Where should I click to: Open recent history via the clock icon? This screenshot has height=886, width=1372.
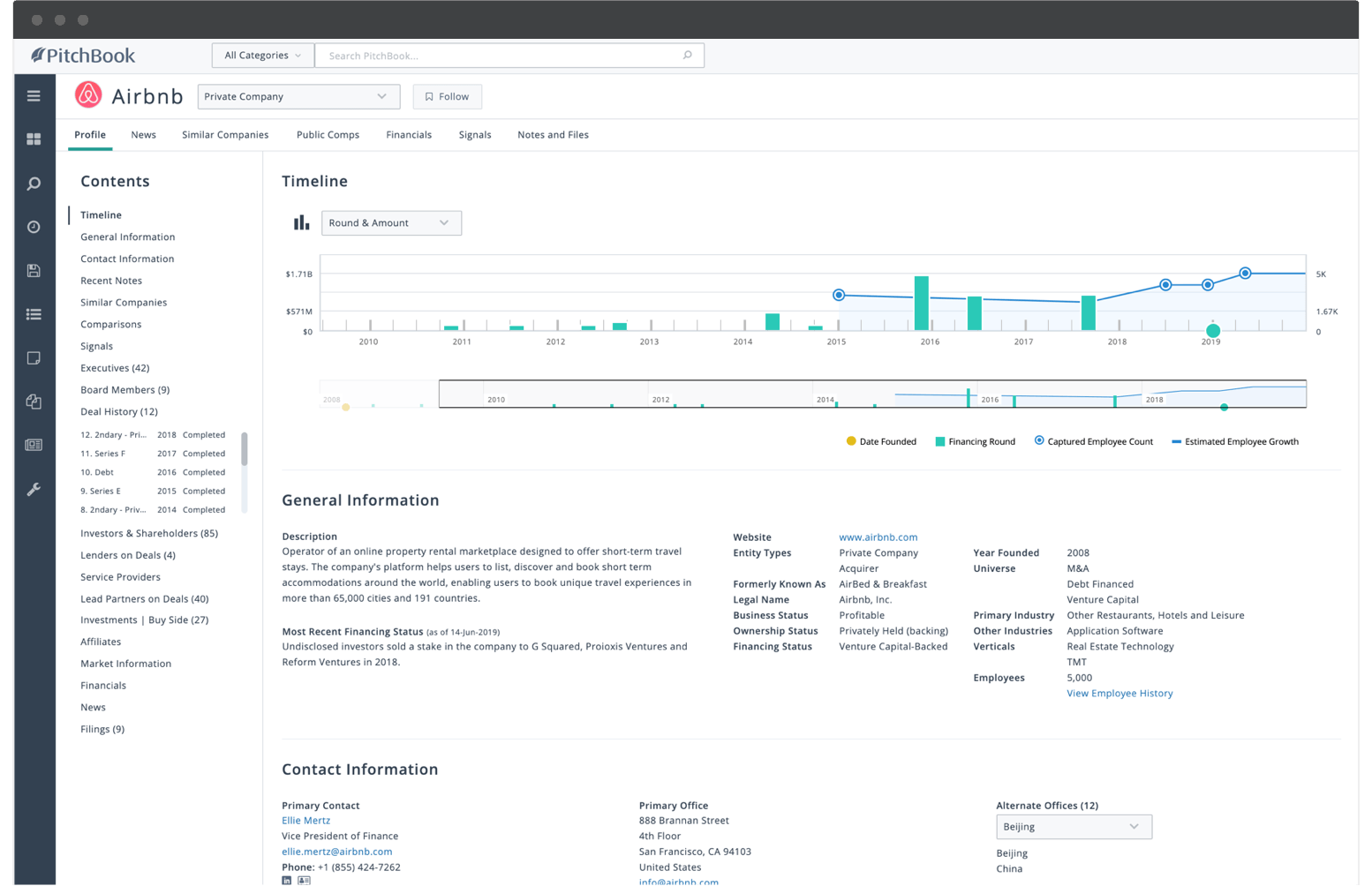[34, 226]
